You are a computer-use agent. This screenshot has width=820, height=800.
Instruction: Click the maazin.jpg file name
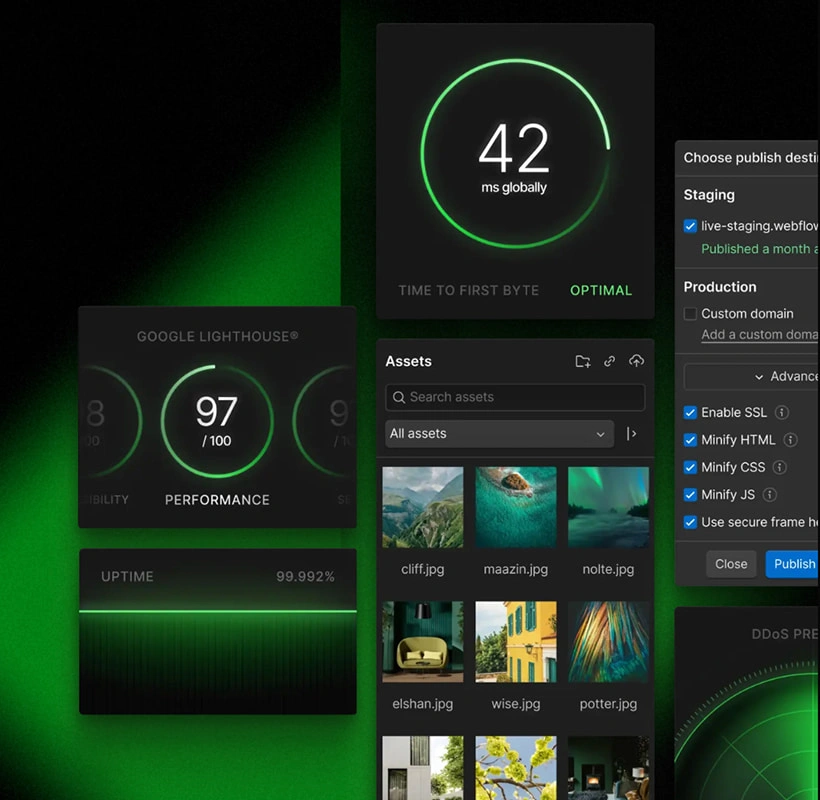pos(516,569)
